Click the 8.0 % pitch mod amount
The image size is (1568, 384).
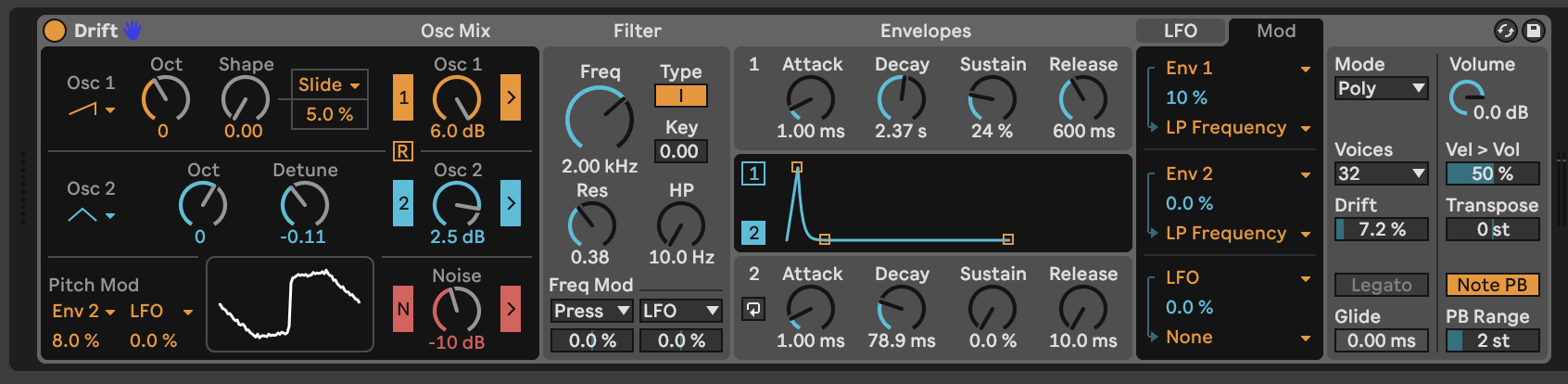pyautogui.click(x=75, y=340)
